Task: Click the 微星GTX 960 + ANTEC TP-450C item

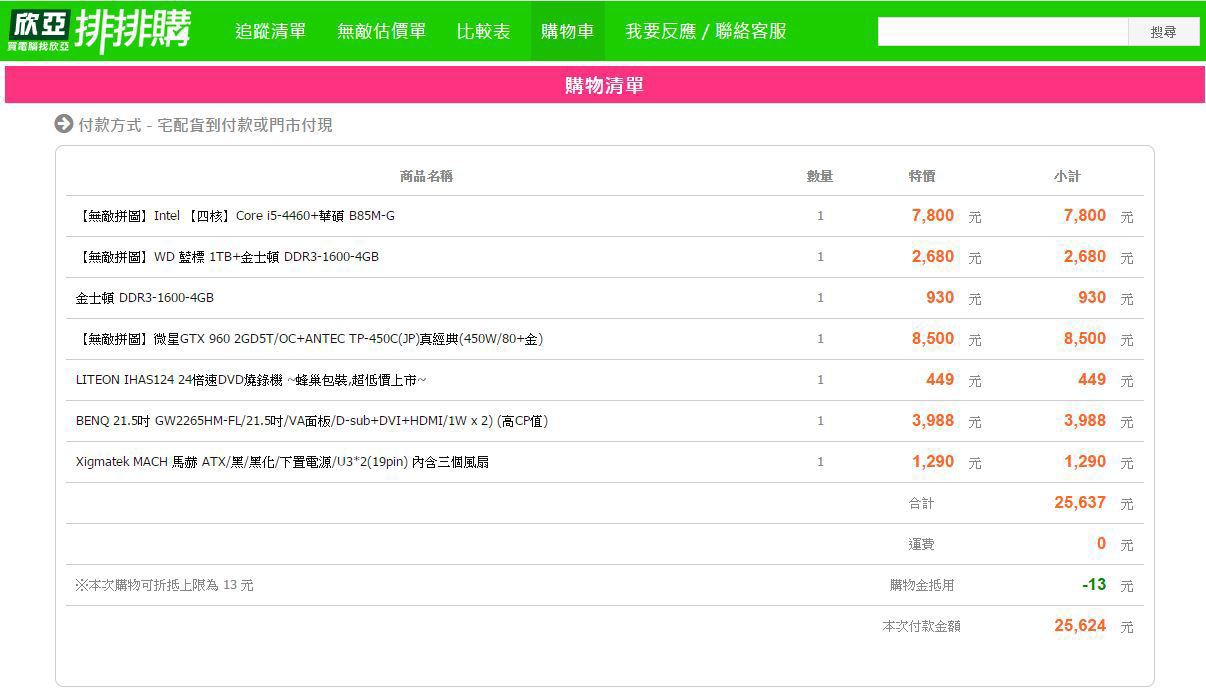Action: coord(310,339)
